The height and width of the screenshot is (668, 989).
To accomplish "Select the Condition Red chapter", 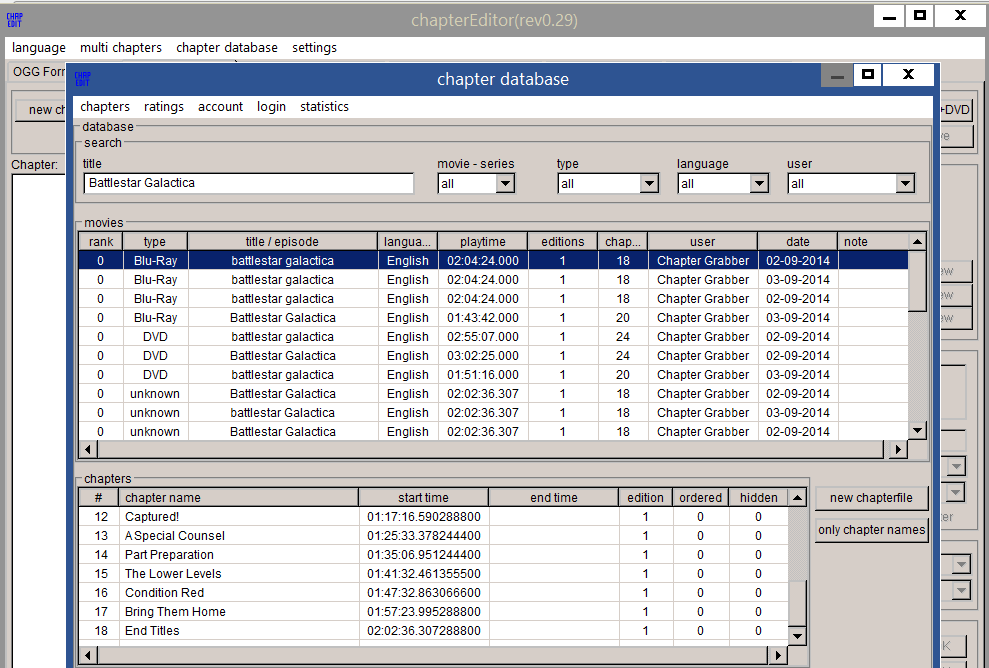I will (x=433, y=592).
